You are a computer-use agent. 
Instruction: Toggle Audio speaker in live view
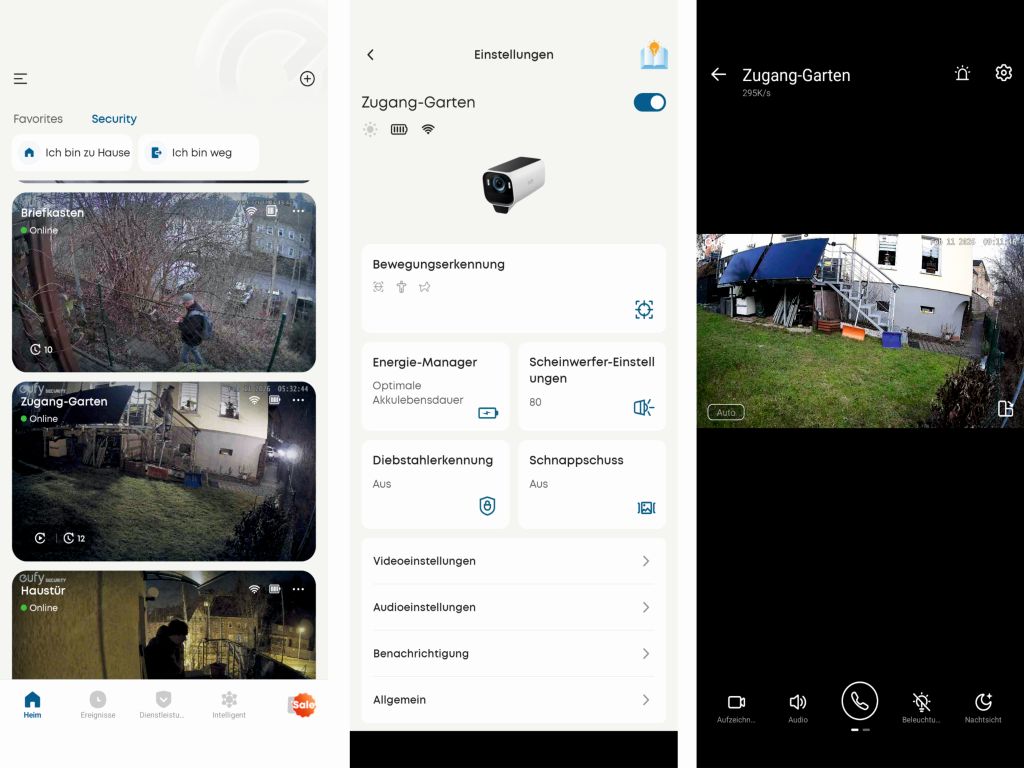point(797,703)
